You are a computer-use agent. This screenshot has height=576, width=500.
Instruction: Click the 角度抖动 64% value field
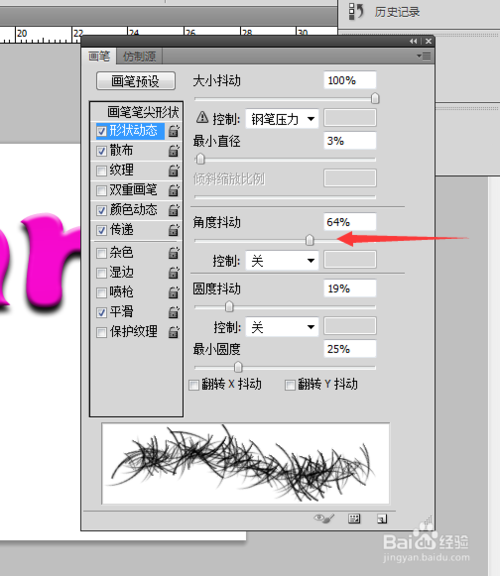[350, 222]
